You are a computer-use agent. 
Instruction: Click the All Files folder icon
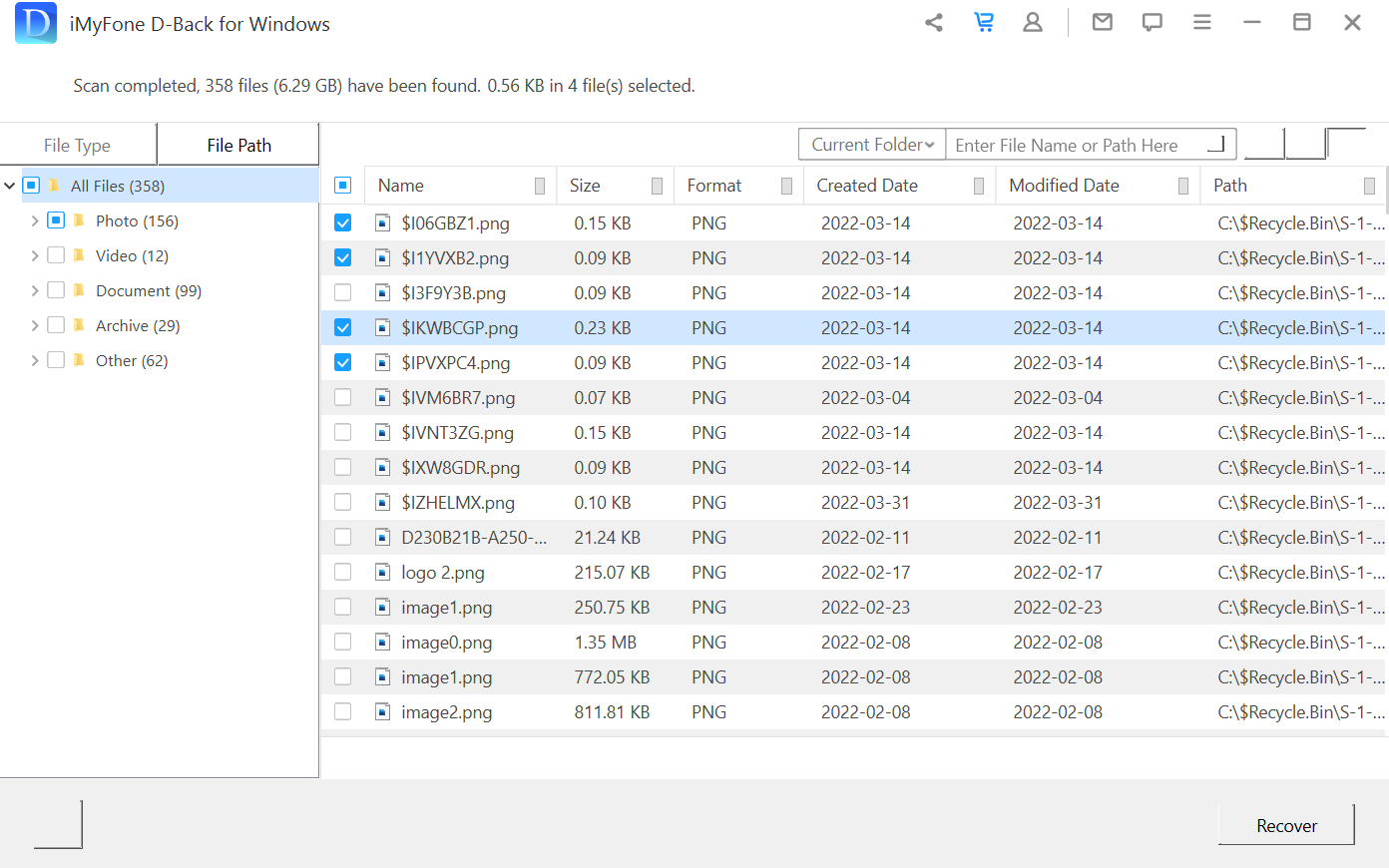[x=54, y=186]
